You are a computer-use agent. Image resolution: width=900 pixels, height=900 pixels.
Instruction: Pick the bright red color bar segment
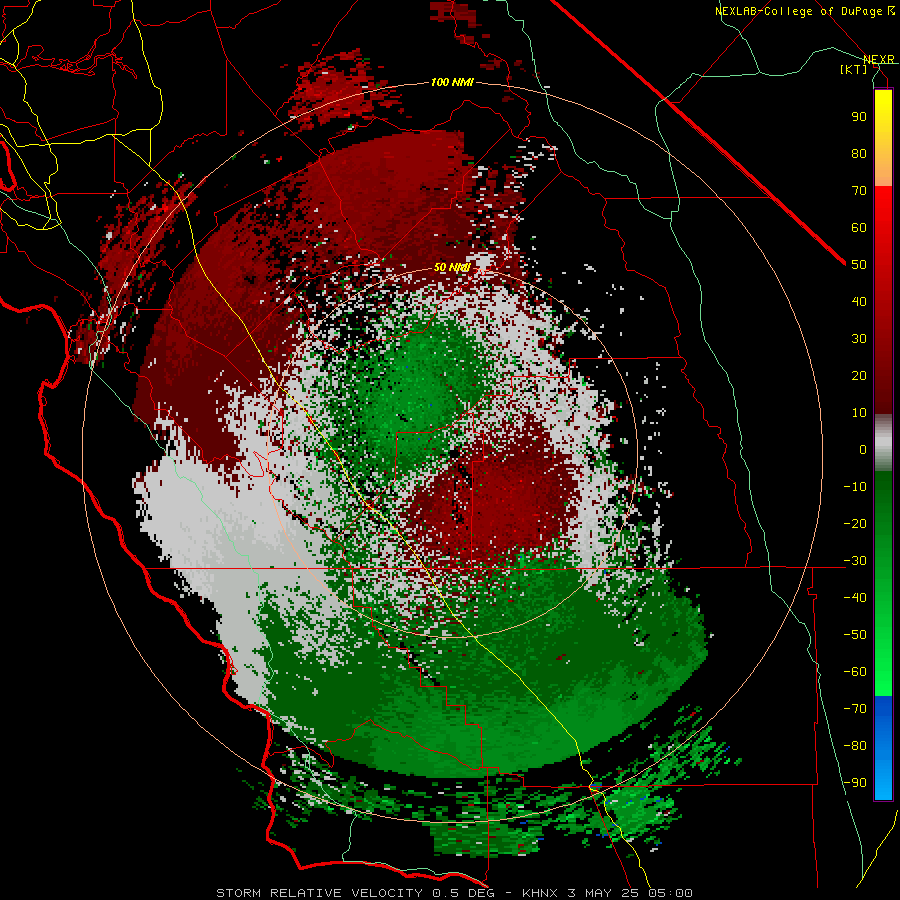click(x=883, y=208)
